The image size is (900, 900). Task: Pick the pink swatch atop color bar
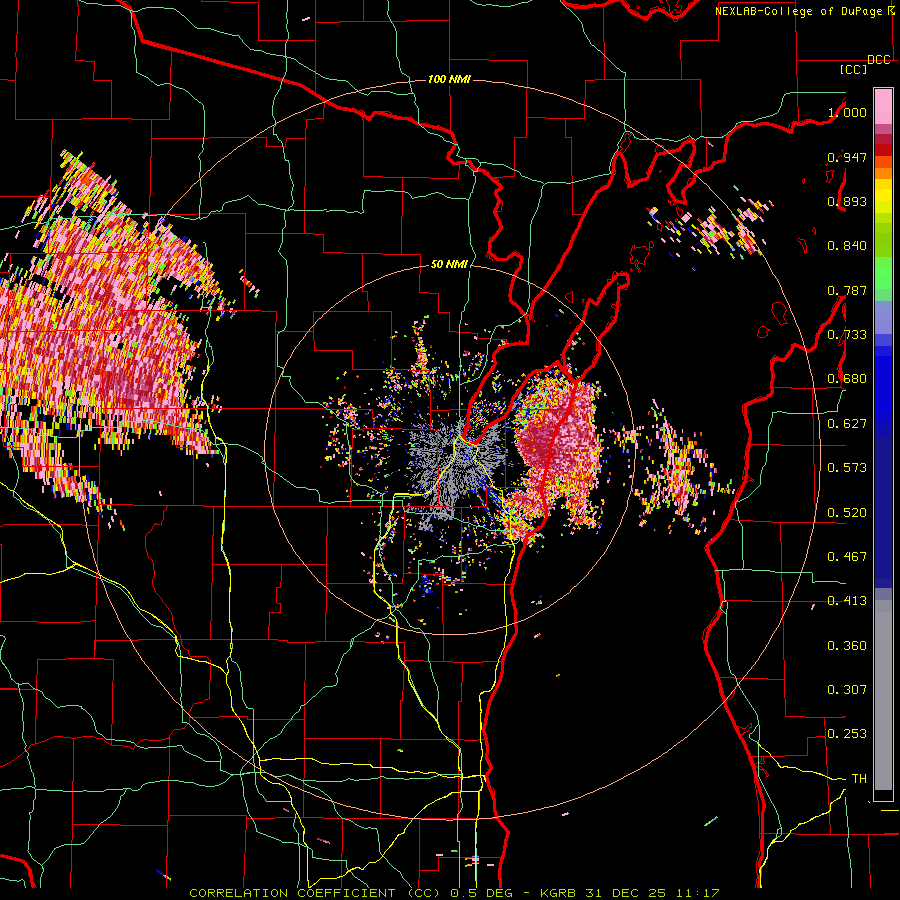[x=883, y=106]
